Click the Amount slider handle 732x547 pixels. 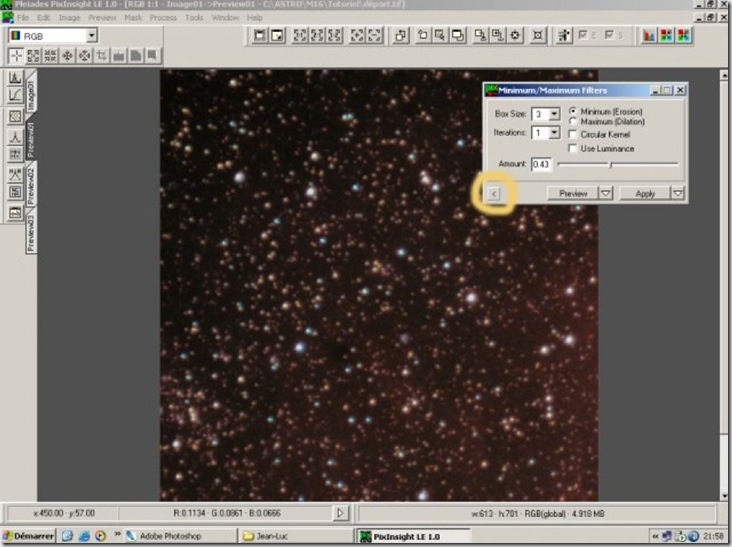(611, 164)
